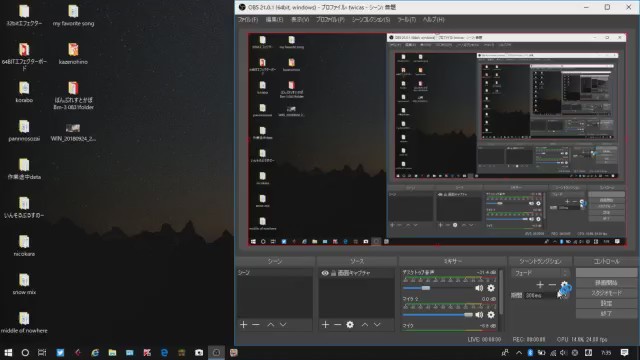The height and width of the screenshot is (360, 640).
Task: Toggle visibility eye of 画面キャプチャ source
Action: (x=325, y=273)
